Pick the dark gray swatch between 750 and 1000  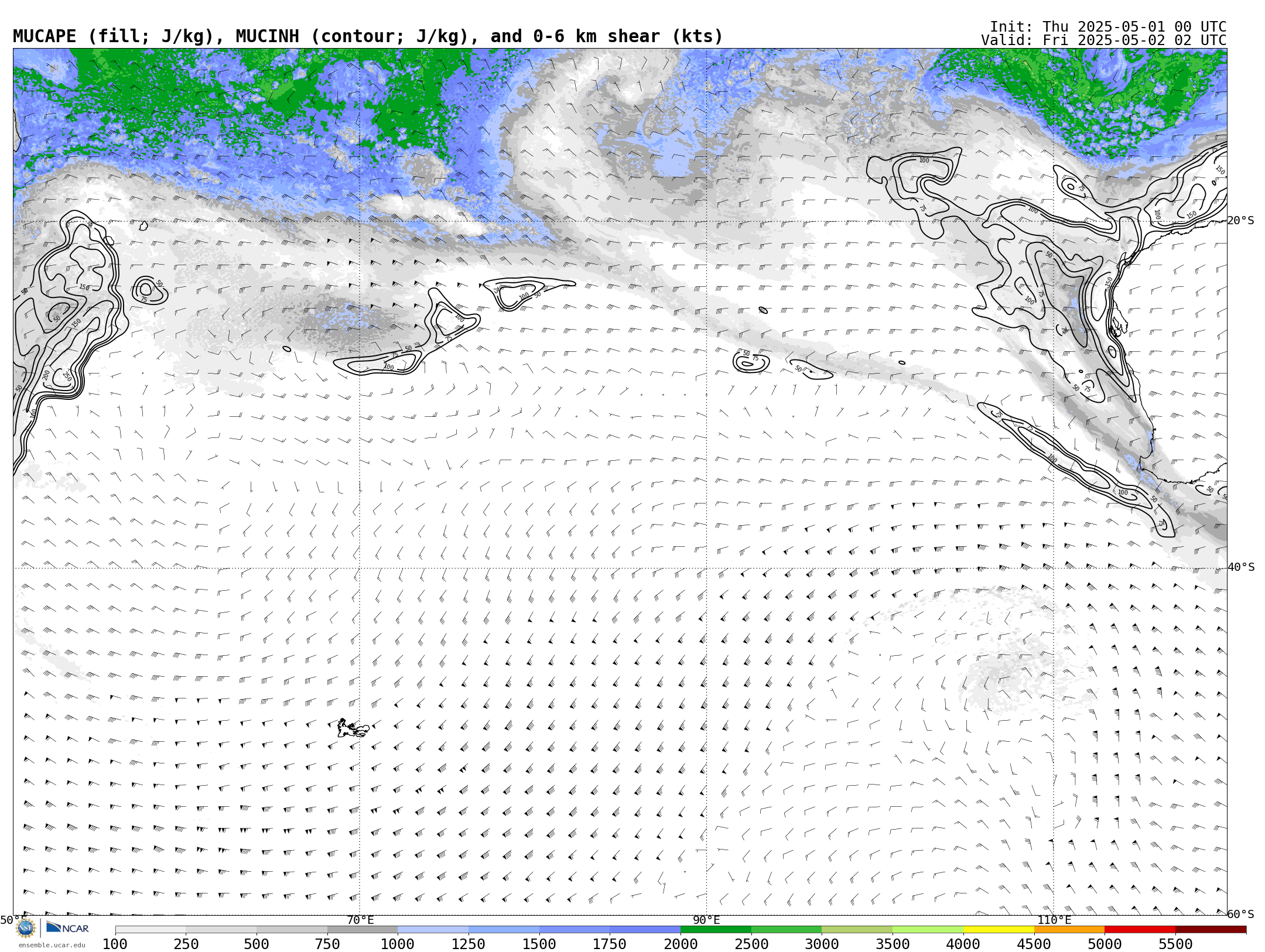tap(363, 930)
